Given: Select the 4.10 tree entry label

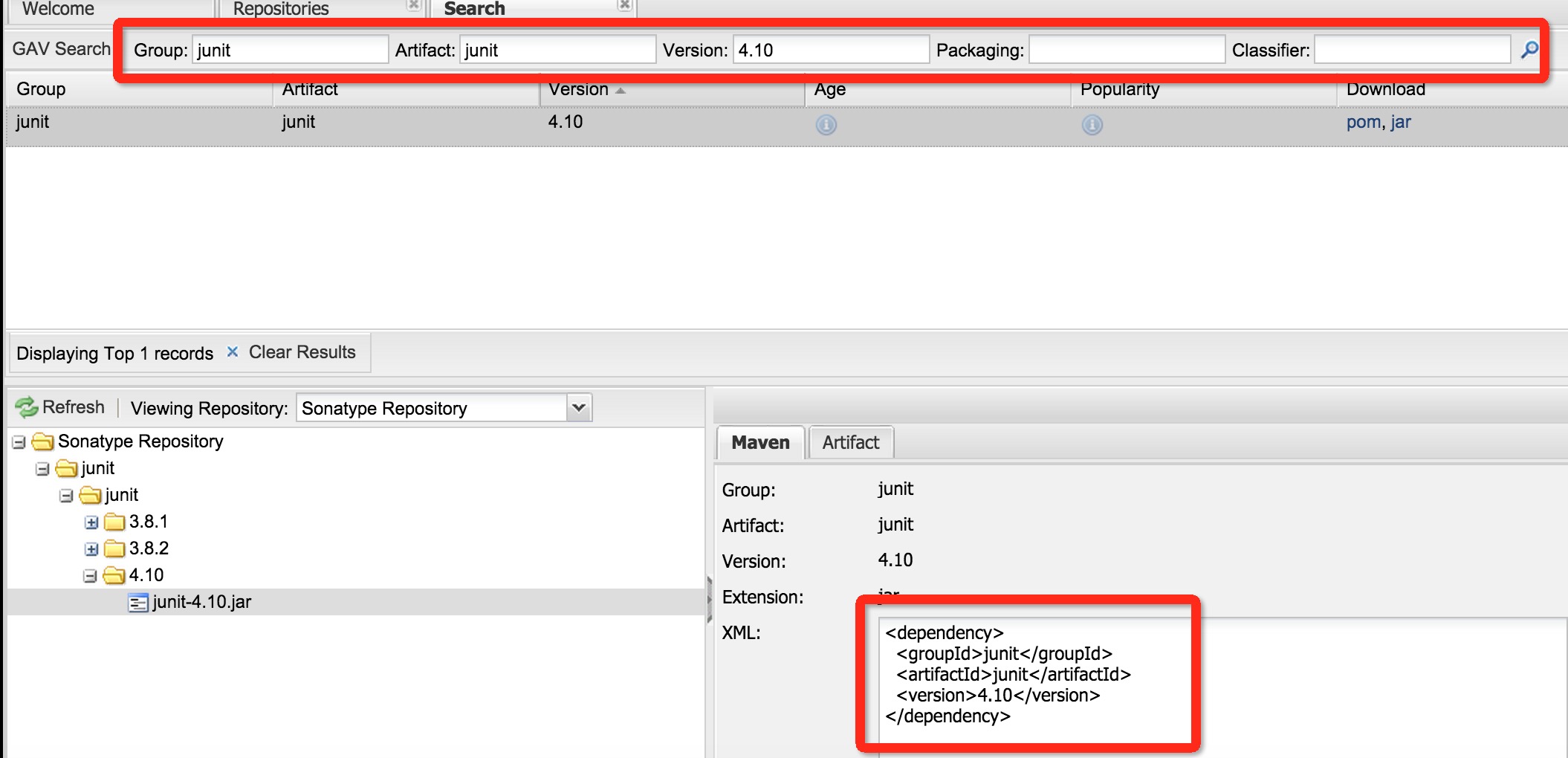Looking at the screenshot, I should 146,575.
